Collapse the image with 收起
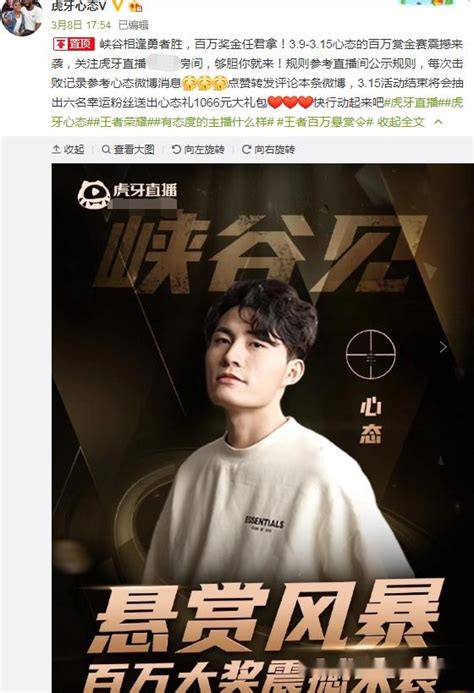The height and width of the screenshot is (693, 474). pyautogui.click(x=68, y=149)
